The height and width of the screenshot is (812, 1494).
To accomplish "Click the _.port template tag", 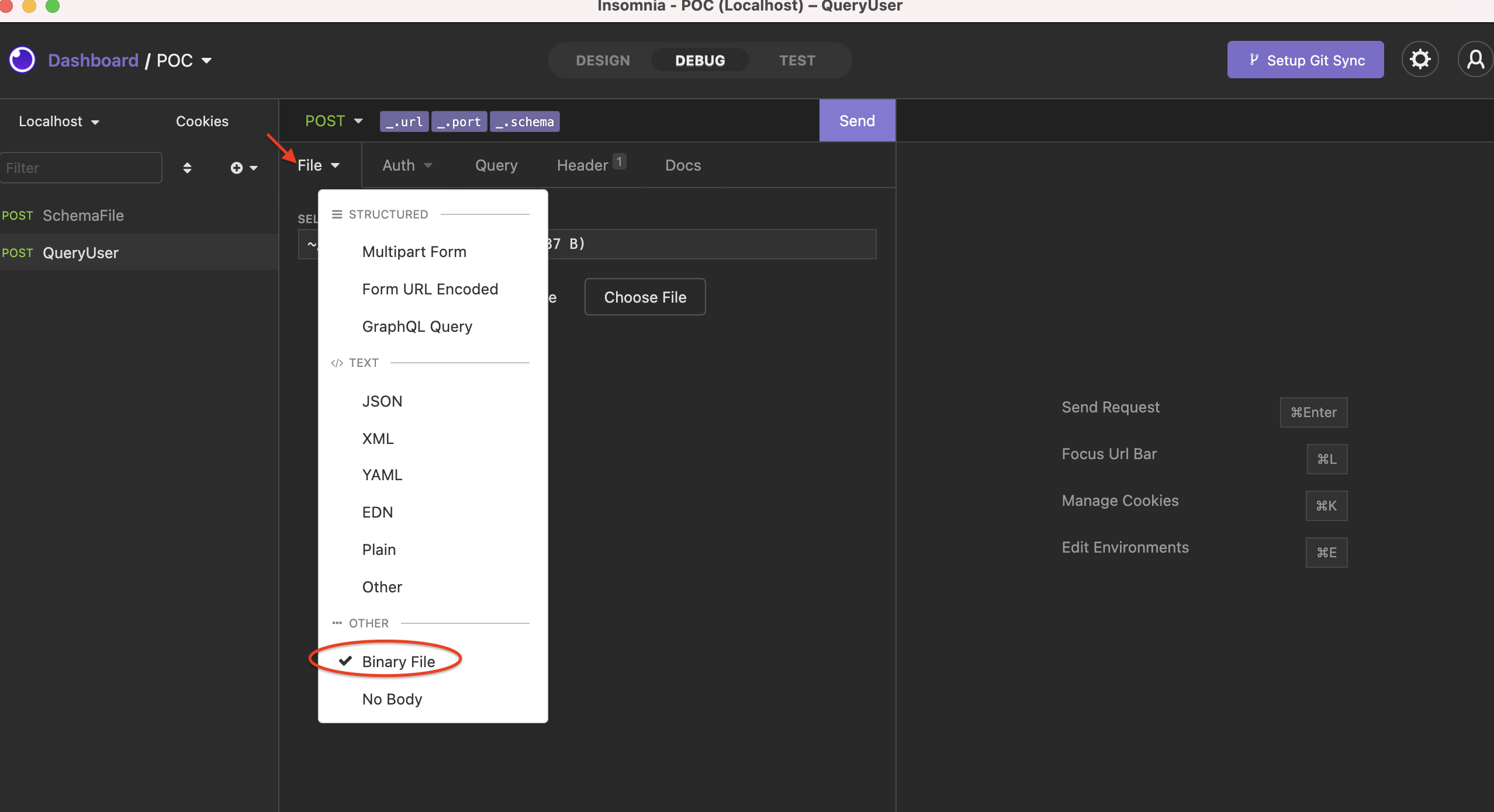I will (x=459, y=121).
